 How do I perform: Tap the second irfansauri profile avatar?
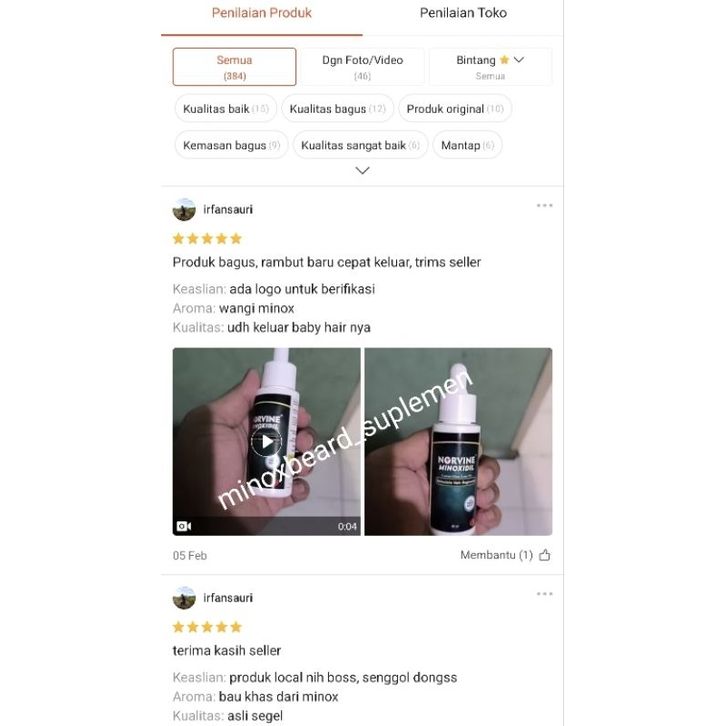click(184, 598)
